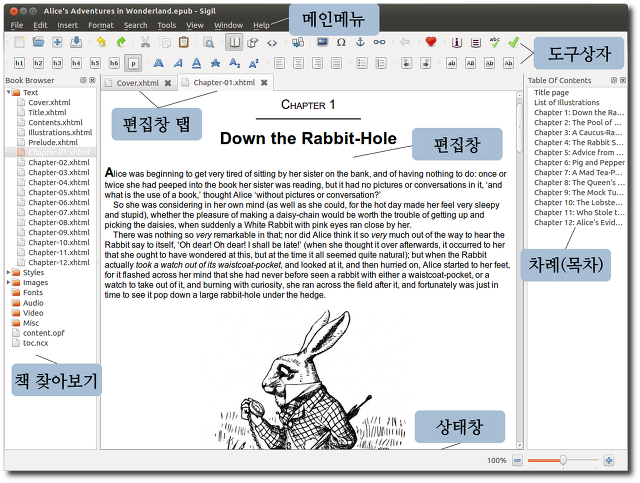Open the File menu
The width and height of the screenshot is (640, 483).
click(x=17, y=25)
